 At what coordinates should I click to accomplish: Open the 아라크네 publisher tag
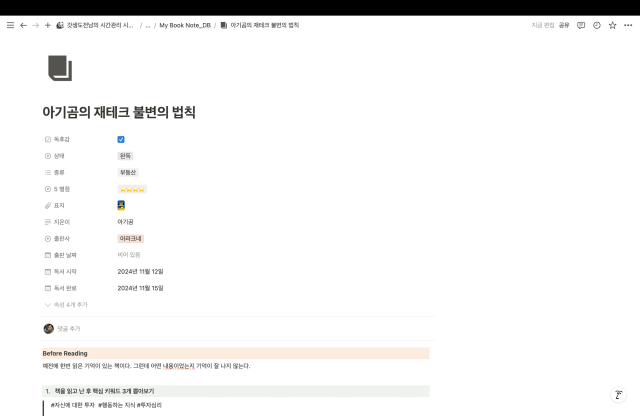tap(131, 238)
